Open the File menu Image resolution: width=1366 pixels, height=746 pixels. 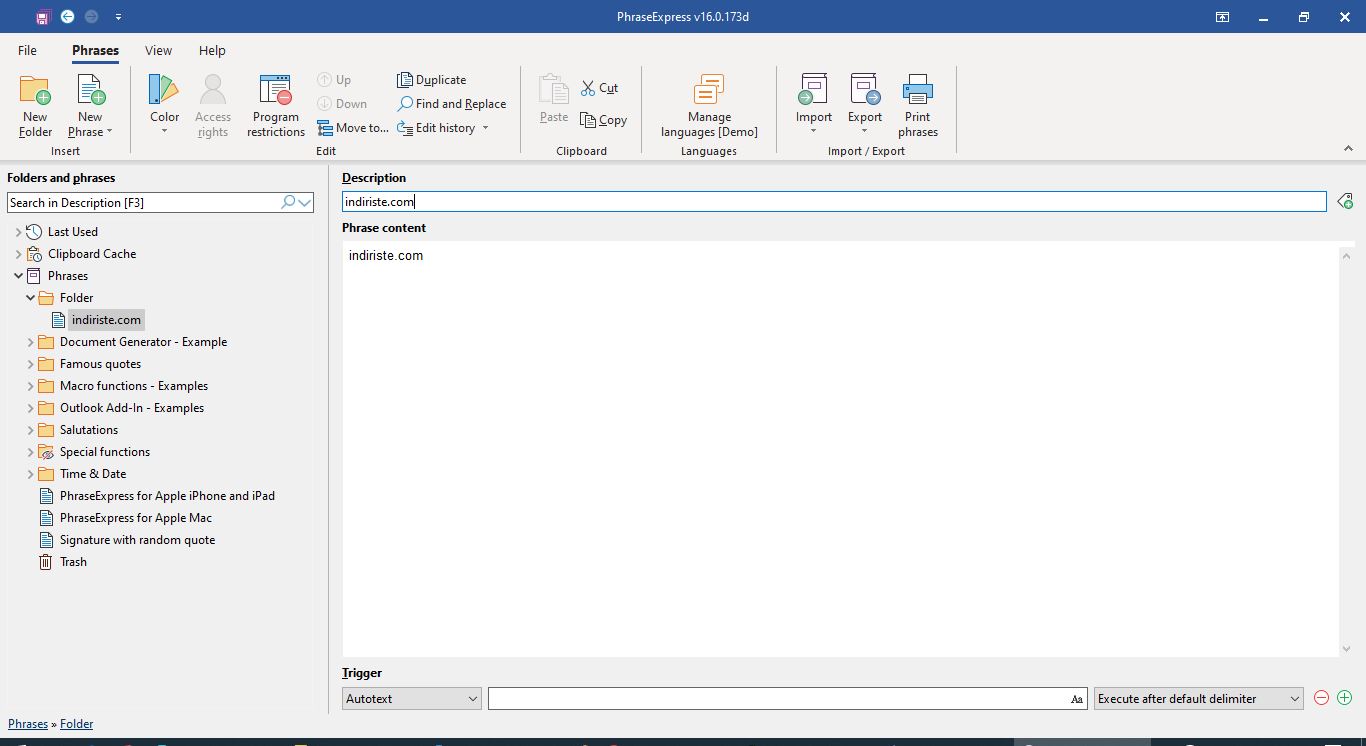[27, 50]
